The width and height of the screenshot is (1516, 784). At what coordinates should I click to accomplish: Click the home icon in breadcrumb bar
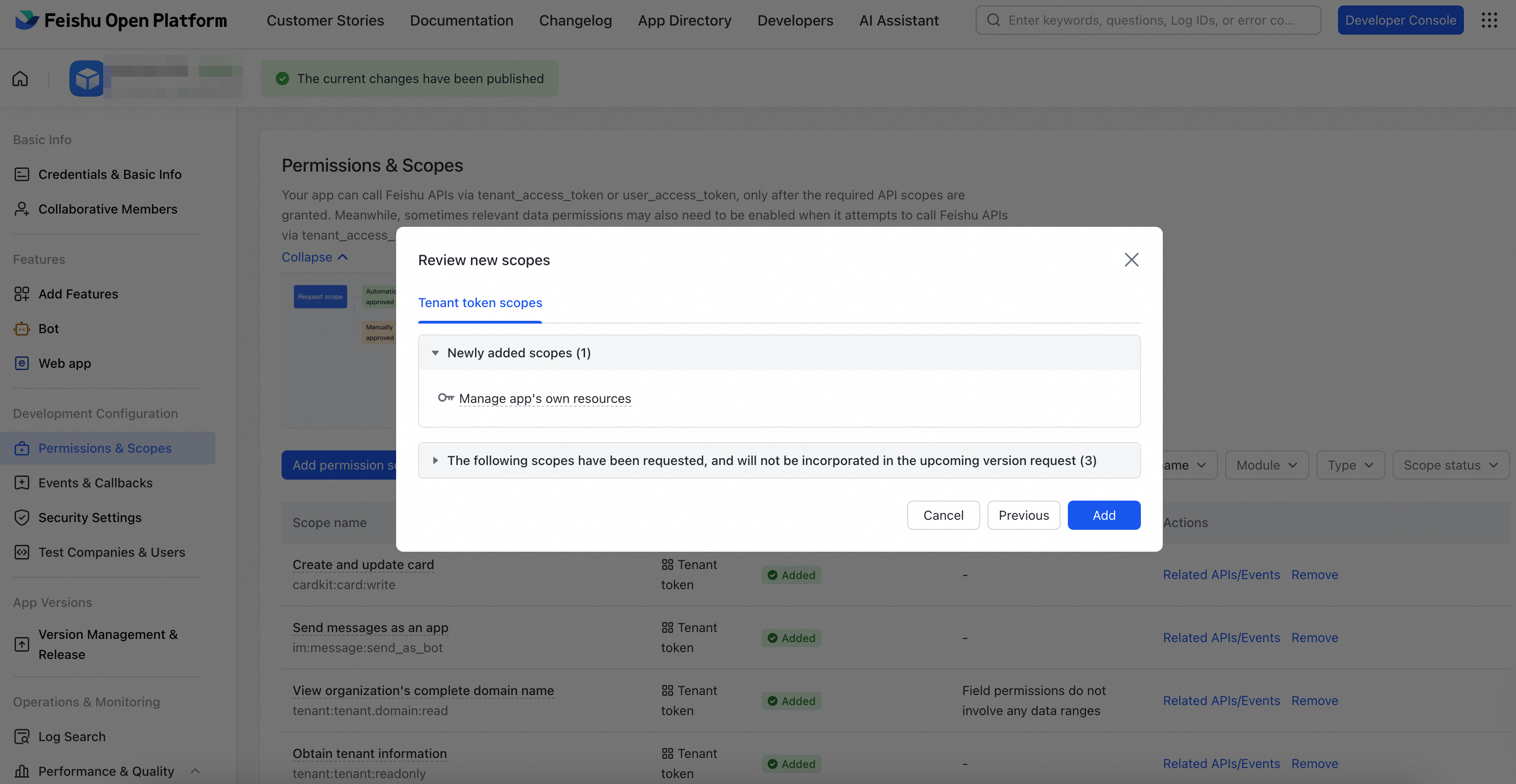(20, 78)
